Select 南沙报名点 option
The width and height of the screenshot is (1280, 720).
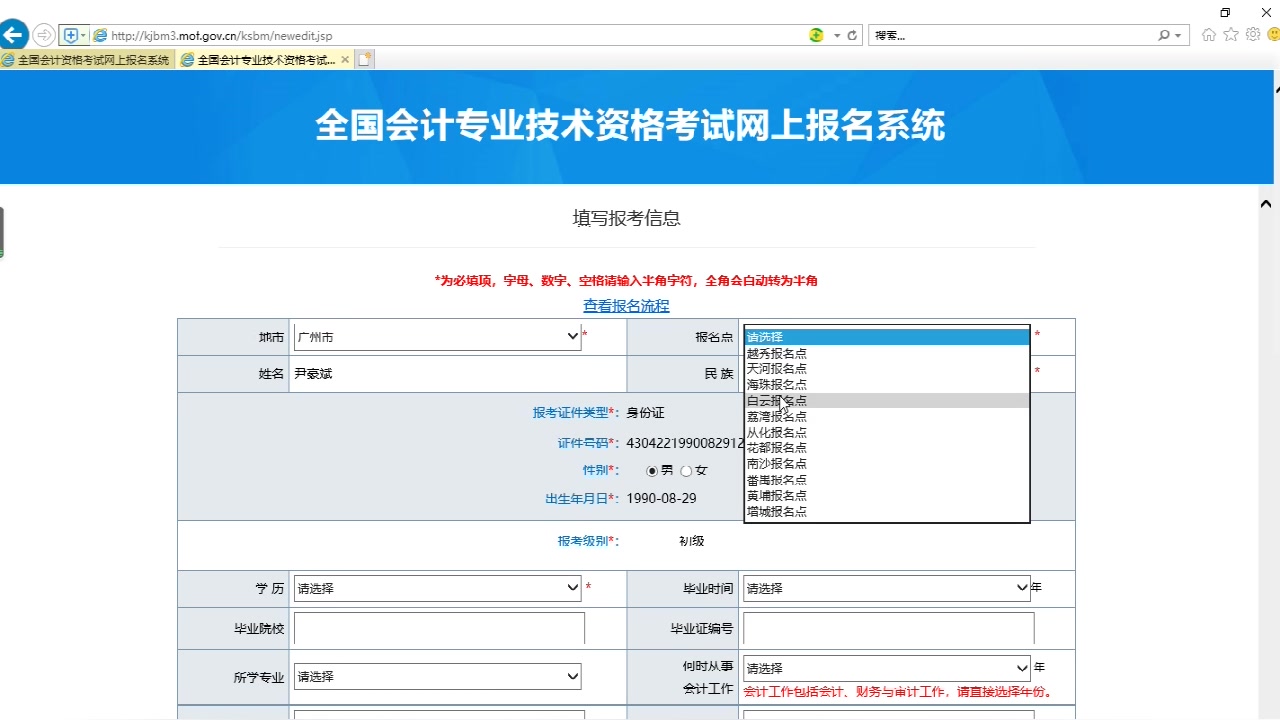coord(887,464)
